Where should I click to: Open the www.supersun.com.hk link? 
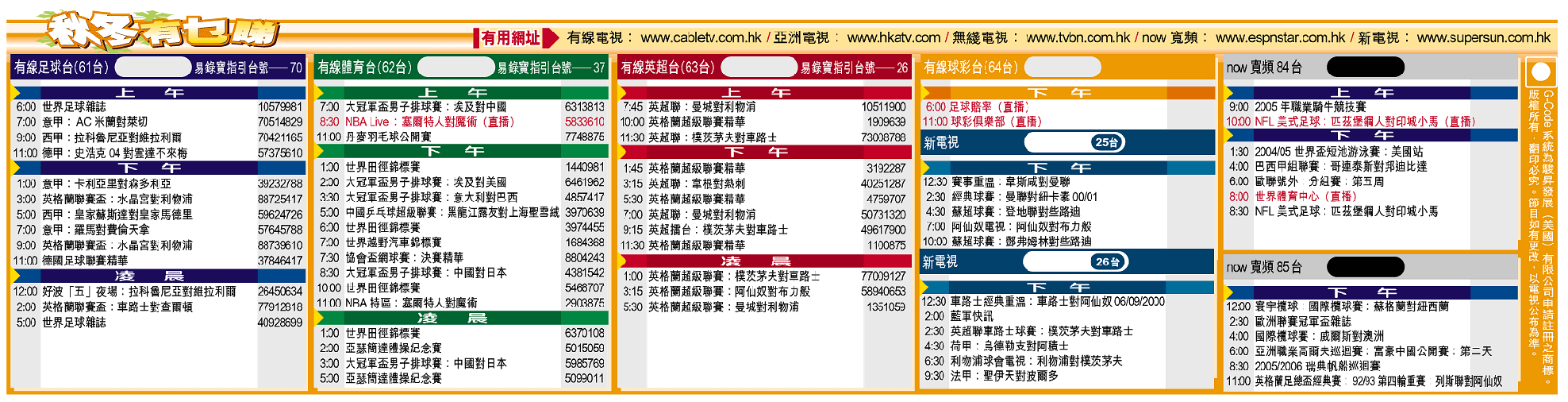(1483, 37)
